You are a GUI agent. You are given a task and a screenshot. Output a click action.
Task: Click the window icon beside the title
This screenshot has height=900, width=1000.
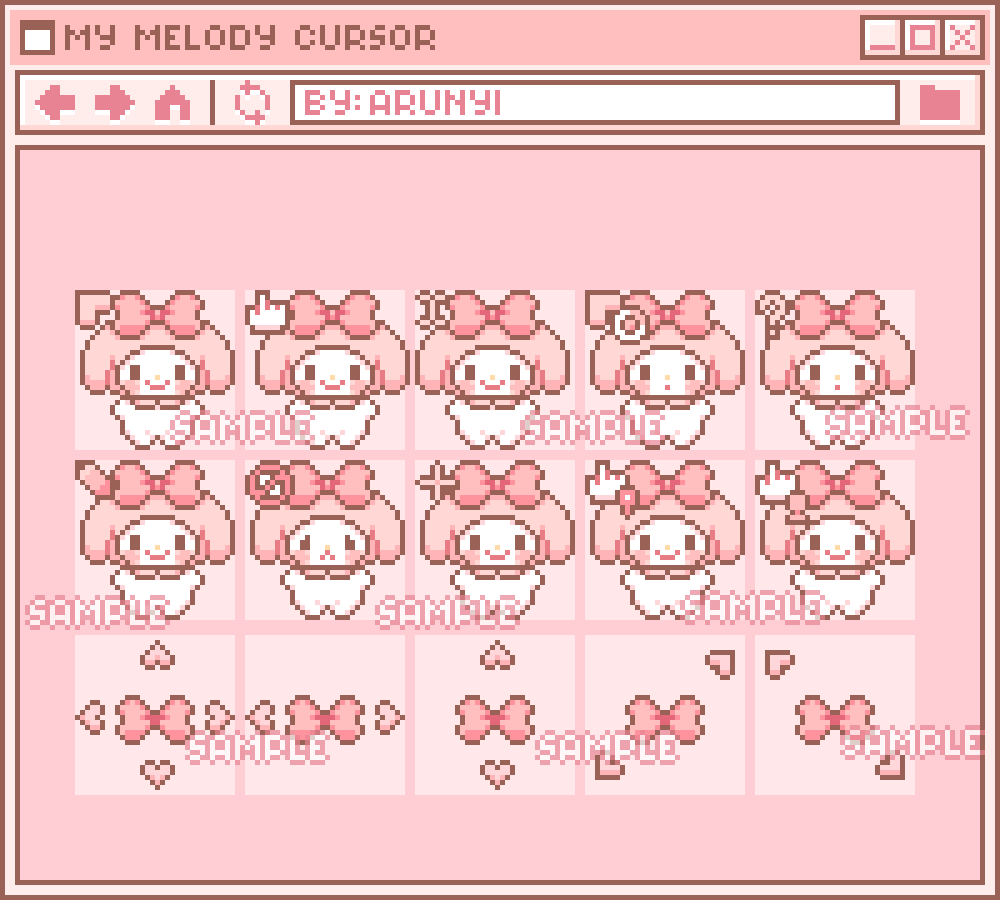(37, 38)
